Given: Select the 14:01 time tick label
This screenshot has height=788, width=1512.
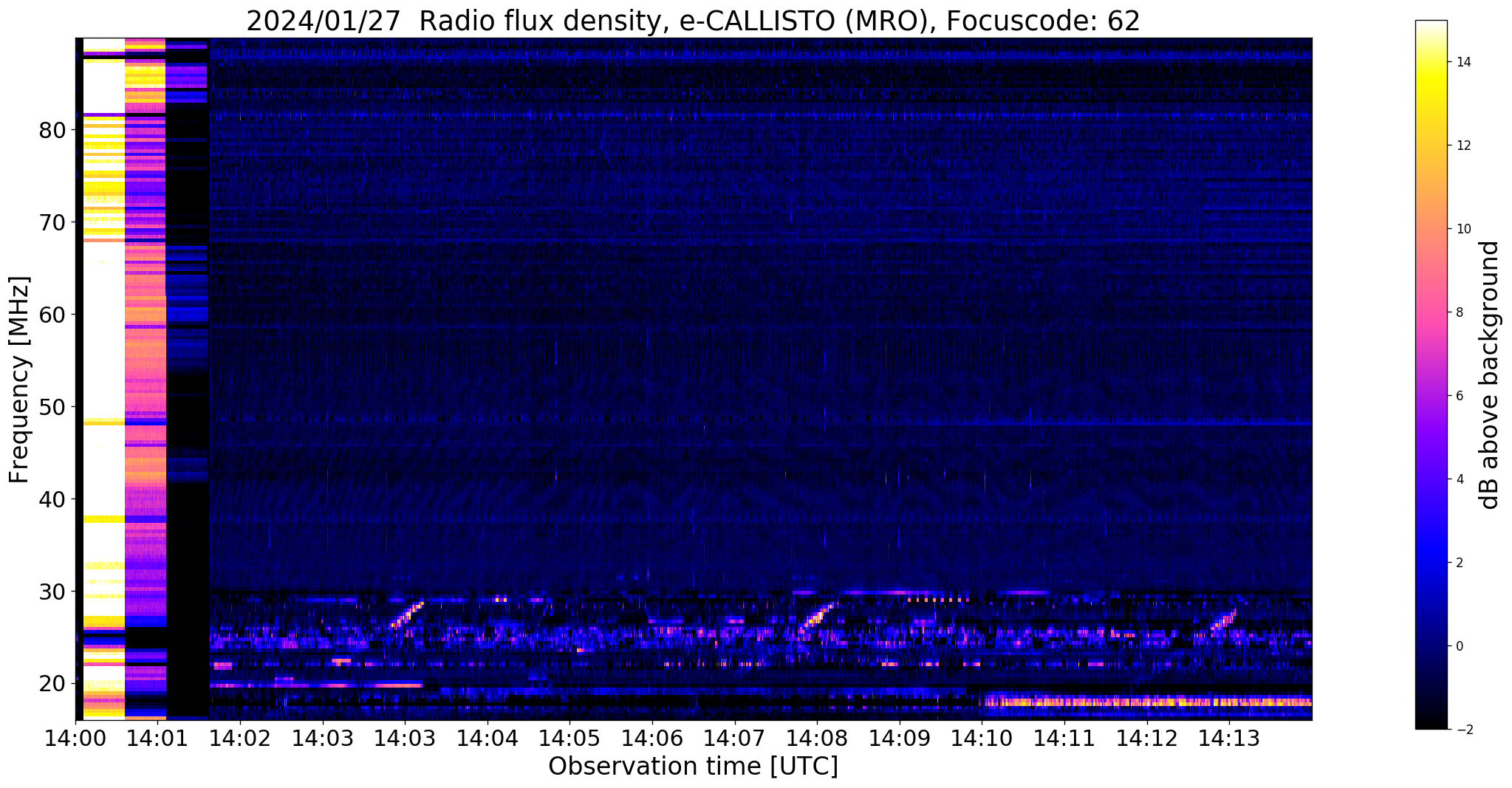Looking at the screenshot, I should pyautogui.click(x=158, y=738).
